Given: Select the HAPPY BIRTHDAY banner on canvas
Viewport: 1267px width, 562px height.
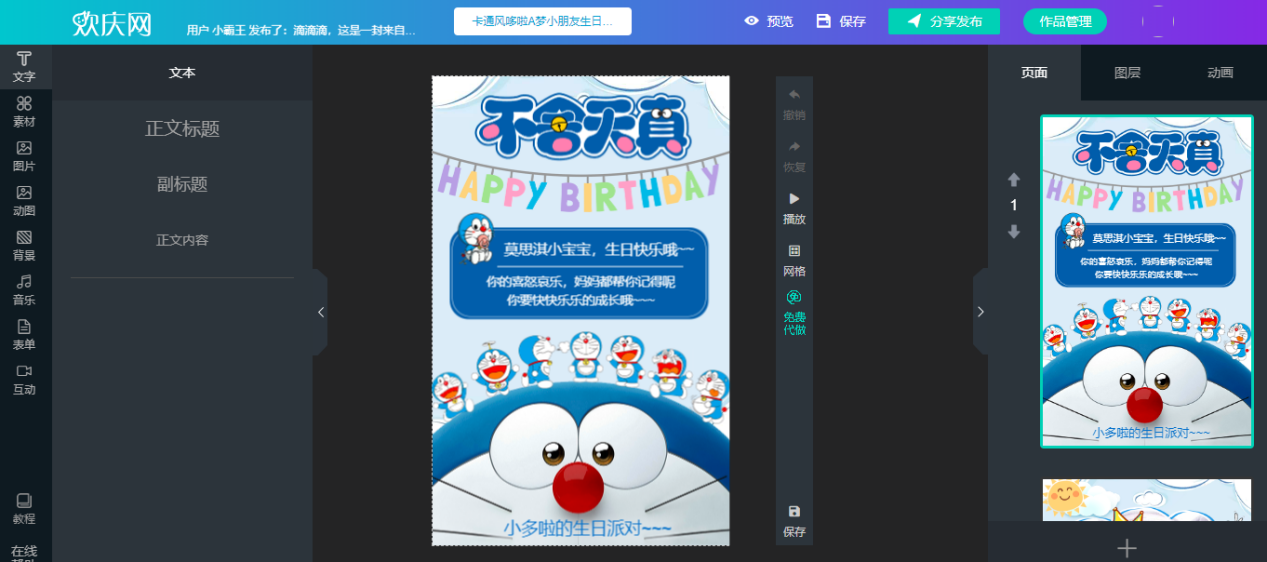Looking at the screenshot, I should point(579,187).
